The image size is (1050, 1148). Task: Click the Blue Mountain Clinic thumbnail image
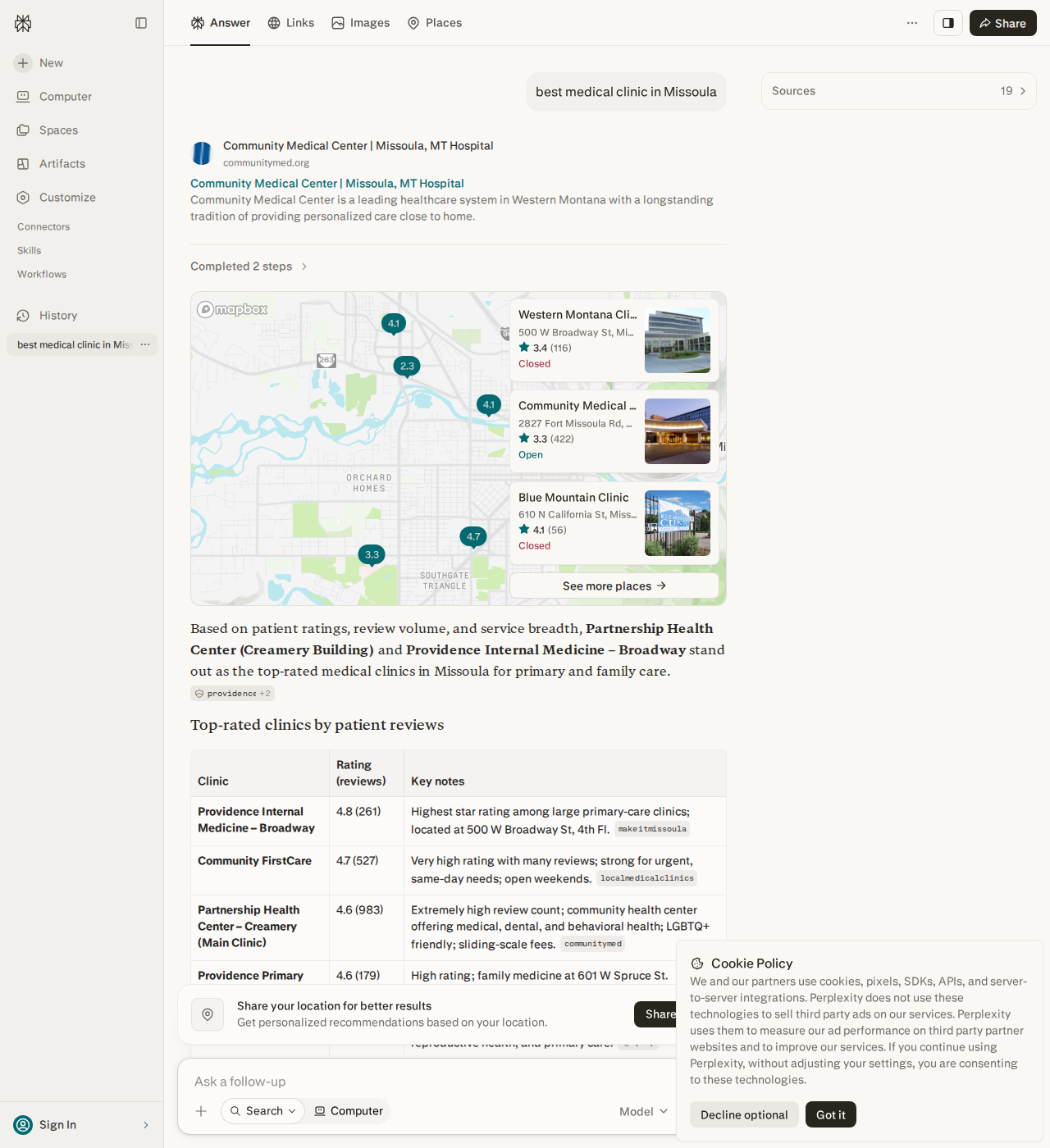(678, 523)
